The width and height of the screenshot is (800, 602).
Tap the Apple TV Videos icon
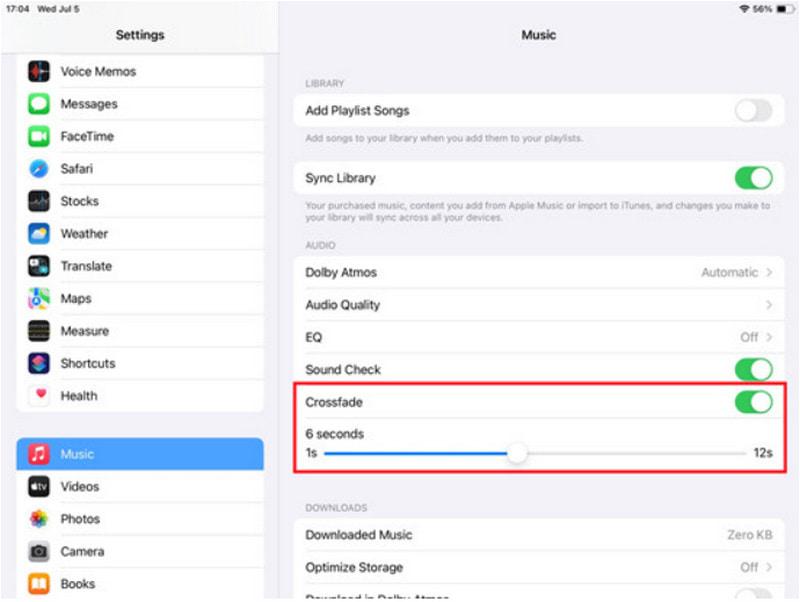tap(39, 487)
